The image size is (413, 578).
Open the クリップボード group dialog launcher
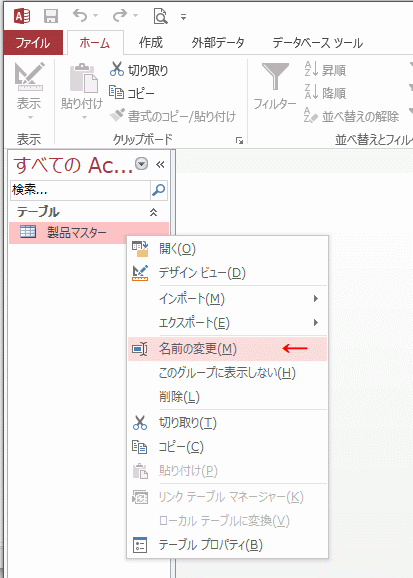[239, 140]
